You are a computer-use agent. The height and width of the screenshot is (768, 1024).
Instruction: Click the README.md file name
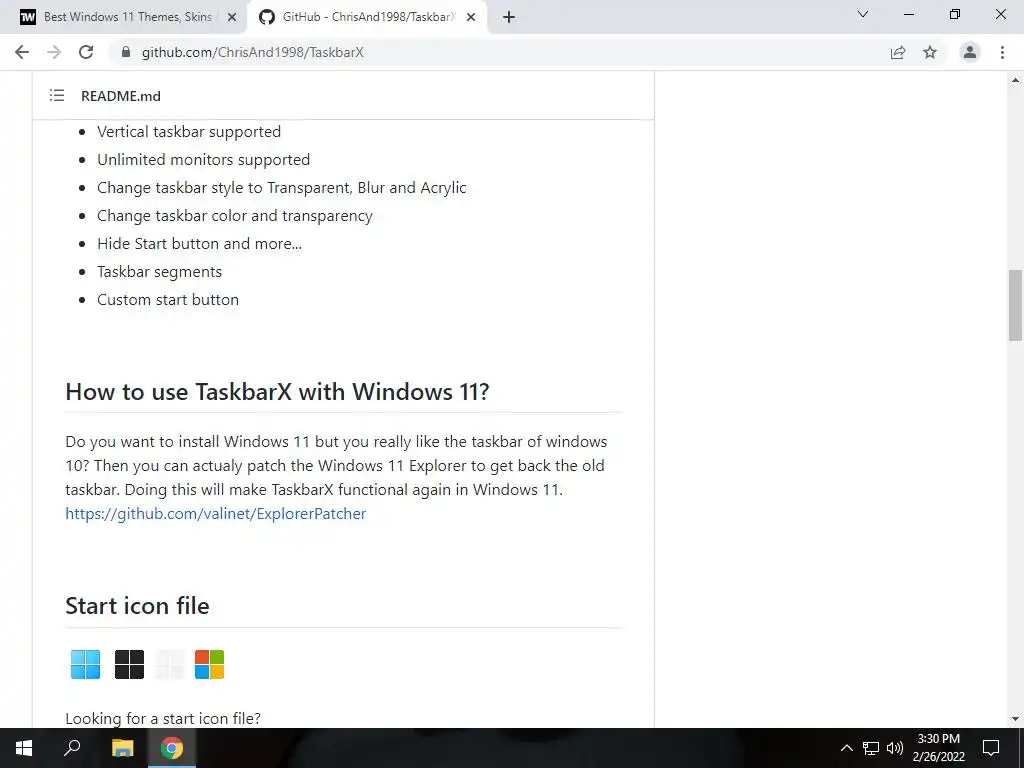coord(121,96)
